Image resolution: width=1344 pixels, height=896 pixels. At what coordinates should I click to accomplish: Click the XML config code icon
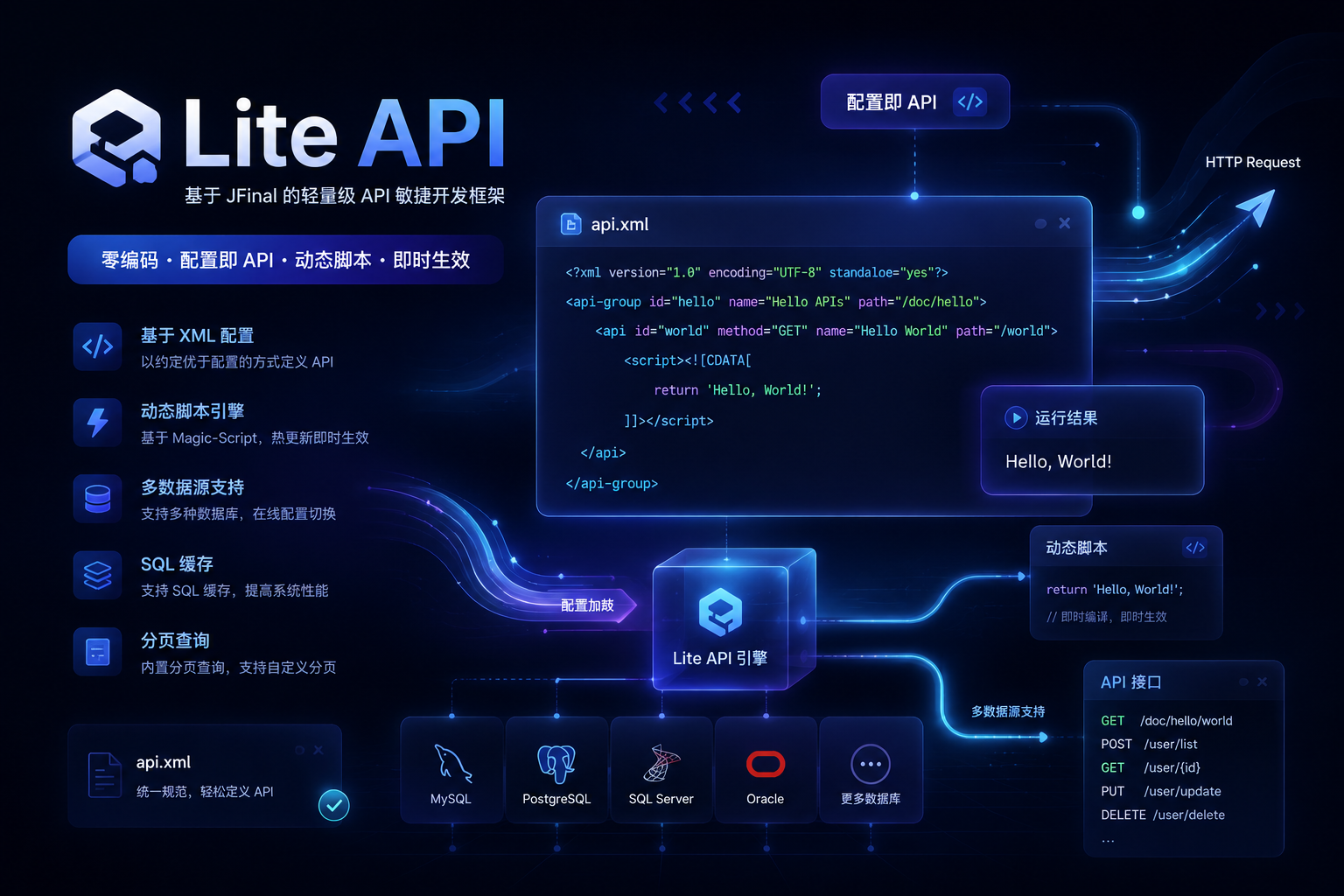pyautogui.click(x=97, y=346)
